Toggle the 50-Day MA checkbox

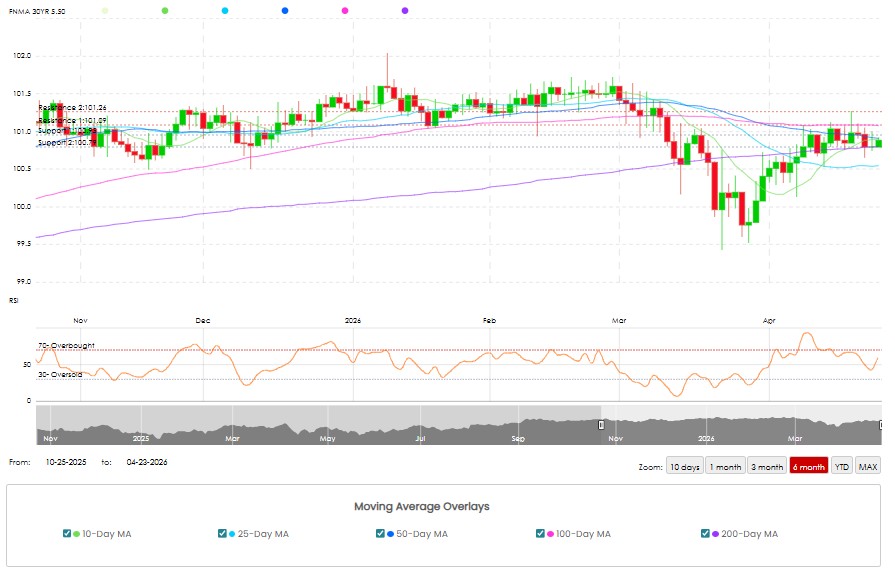coord(380,534)
